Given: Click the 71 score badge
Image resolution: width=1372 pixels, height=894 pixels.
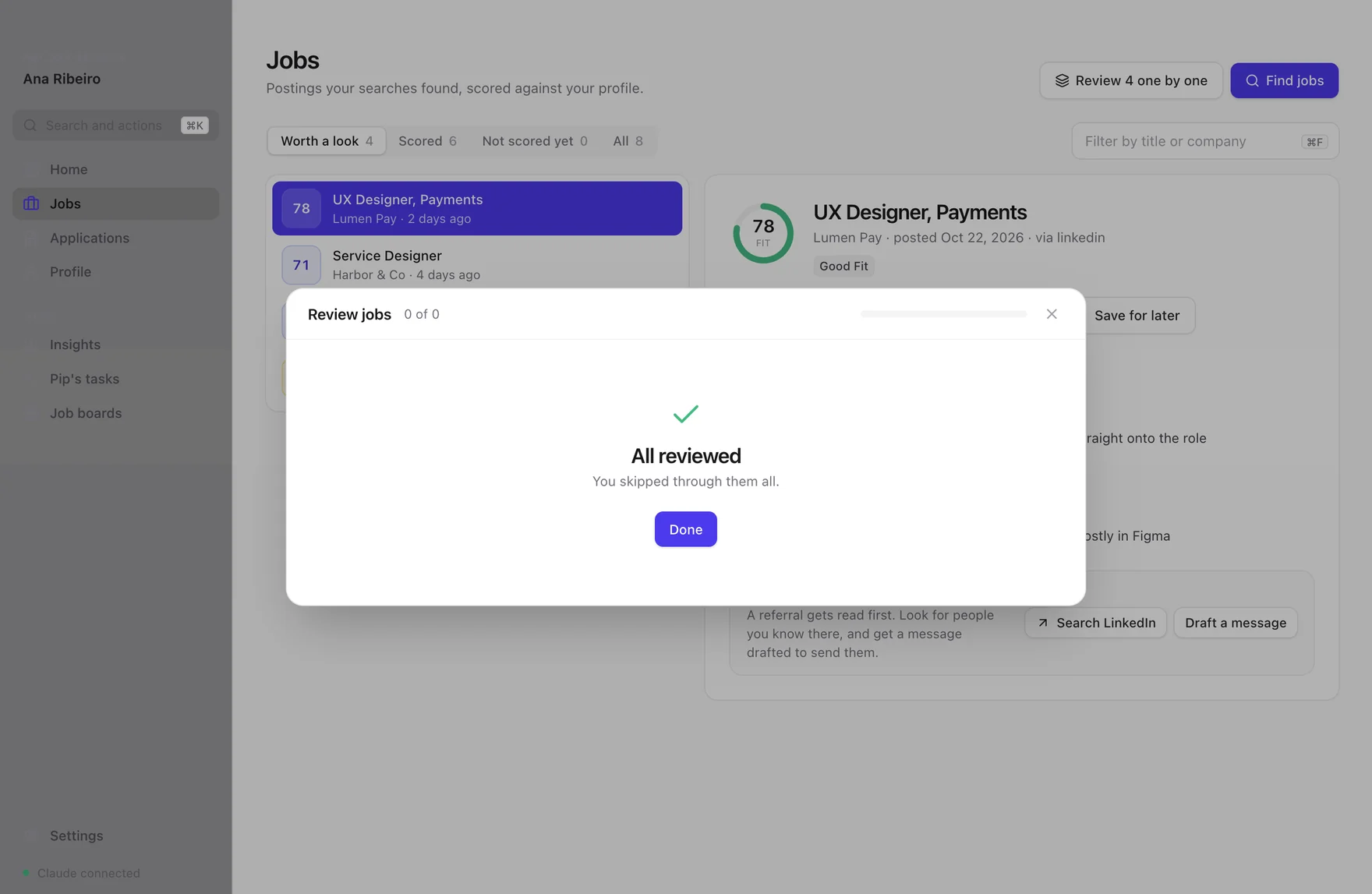Looking at the screenshot, I should 301,265.
